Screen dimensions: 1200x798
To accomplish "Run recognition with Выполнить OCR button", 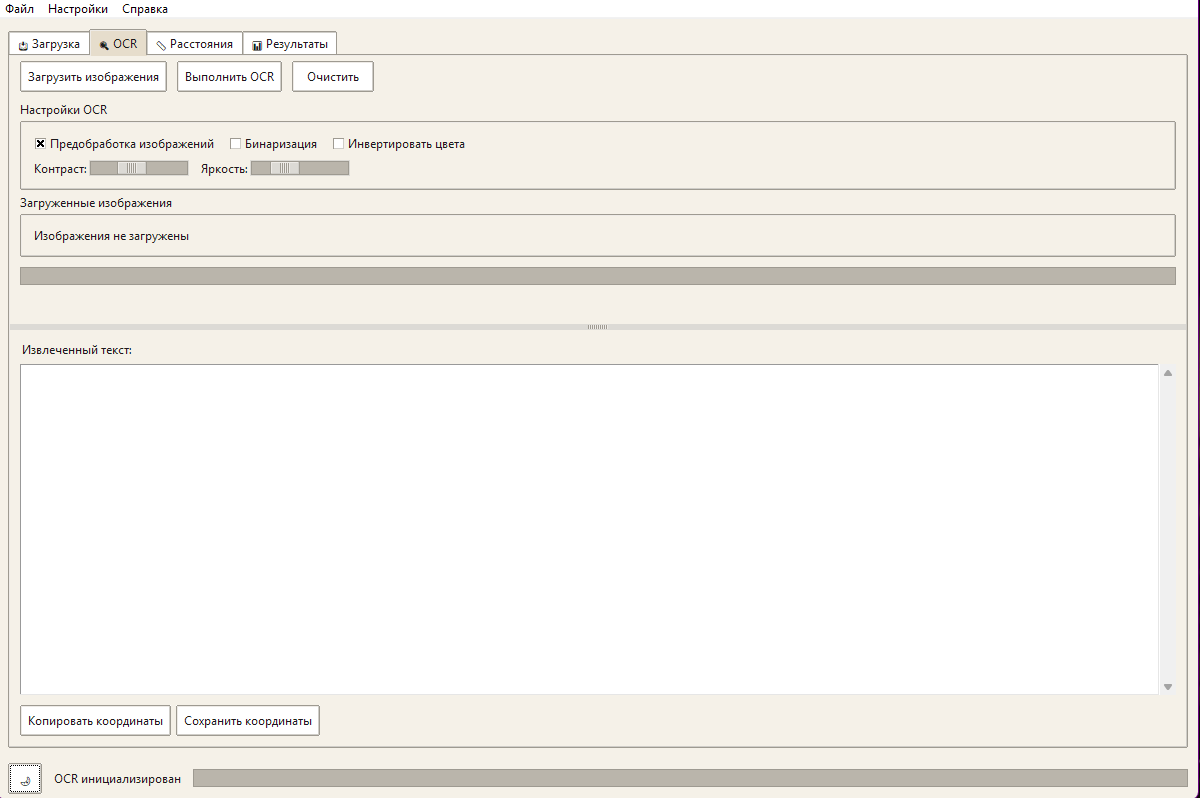I will pos(230,77).
